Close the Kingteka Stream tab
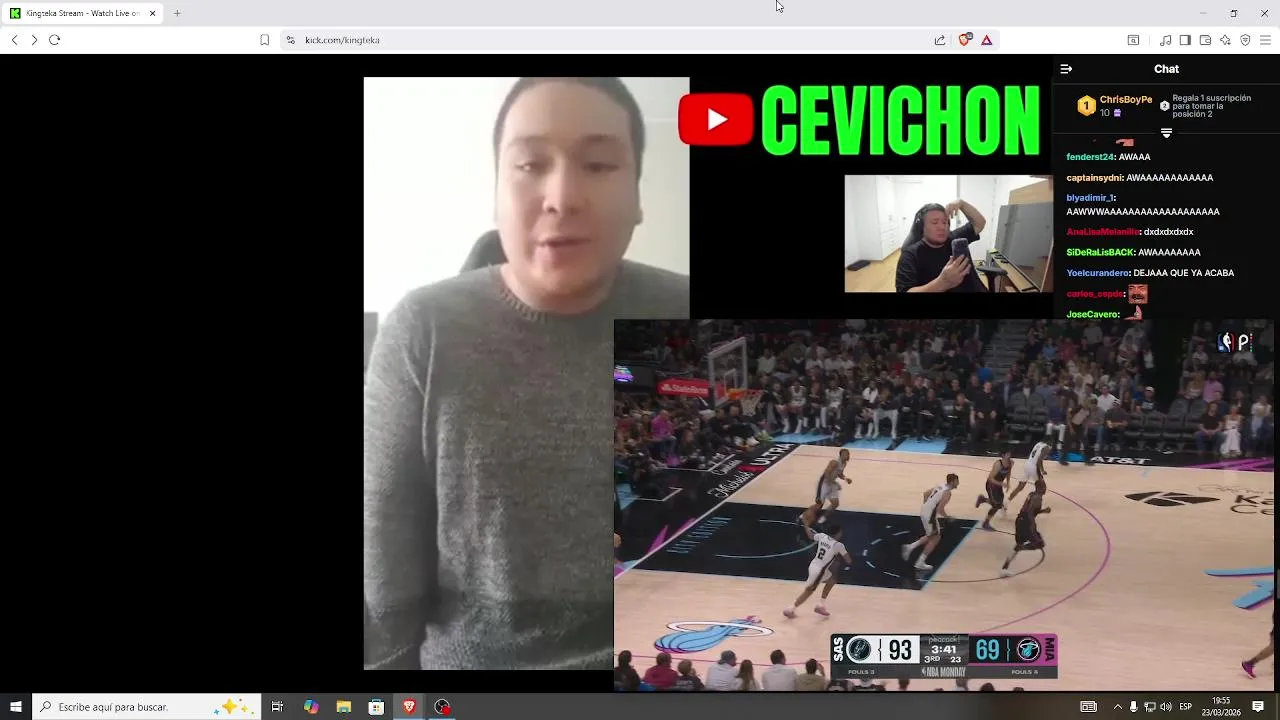1280x720 pixels. point(153,13)
